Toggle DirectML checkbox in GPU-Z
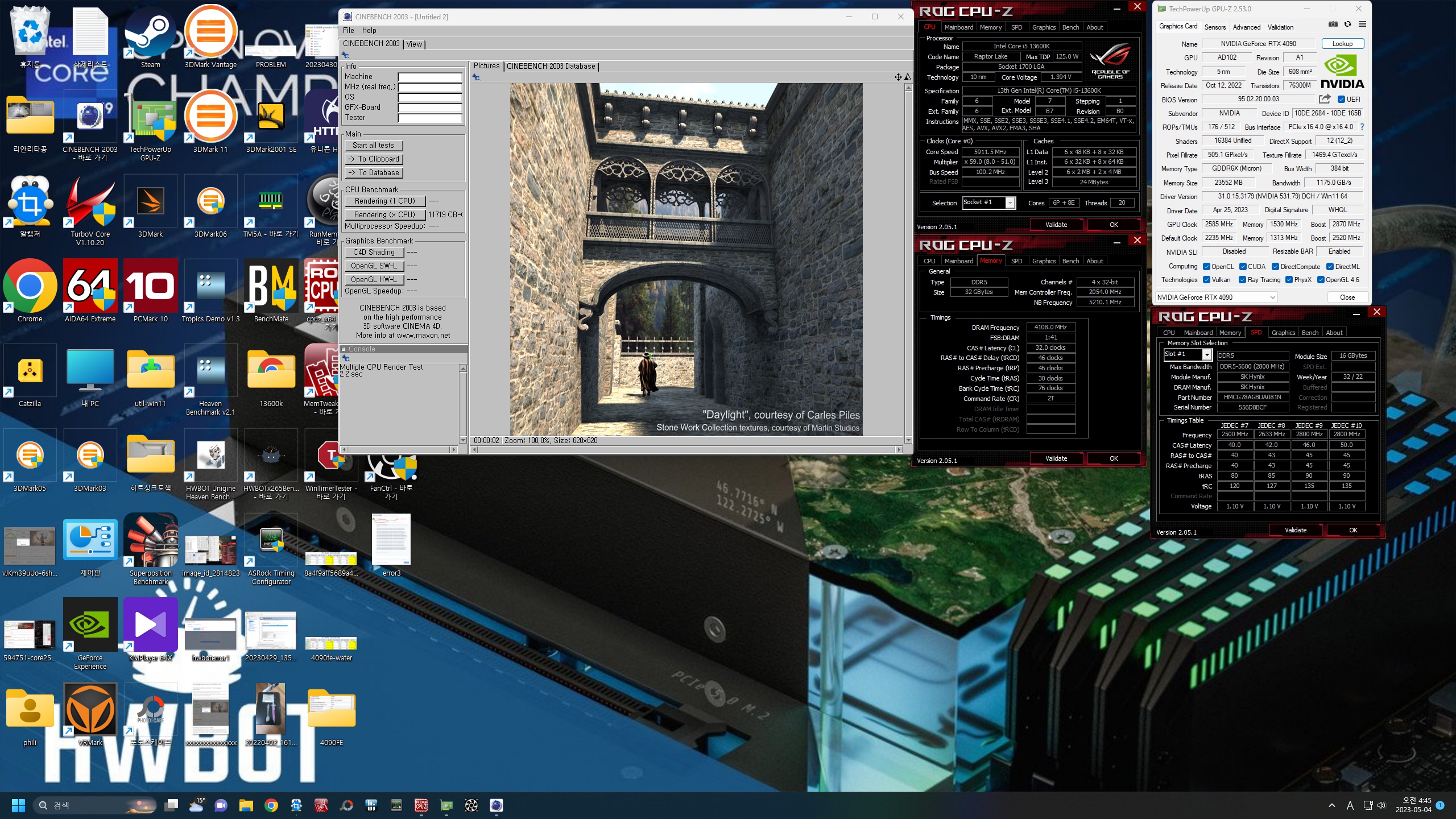Screen dimensions: 1456x819 coord(1330,267)
